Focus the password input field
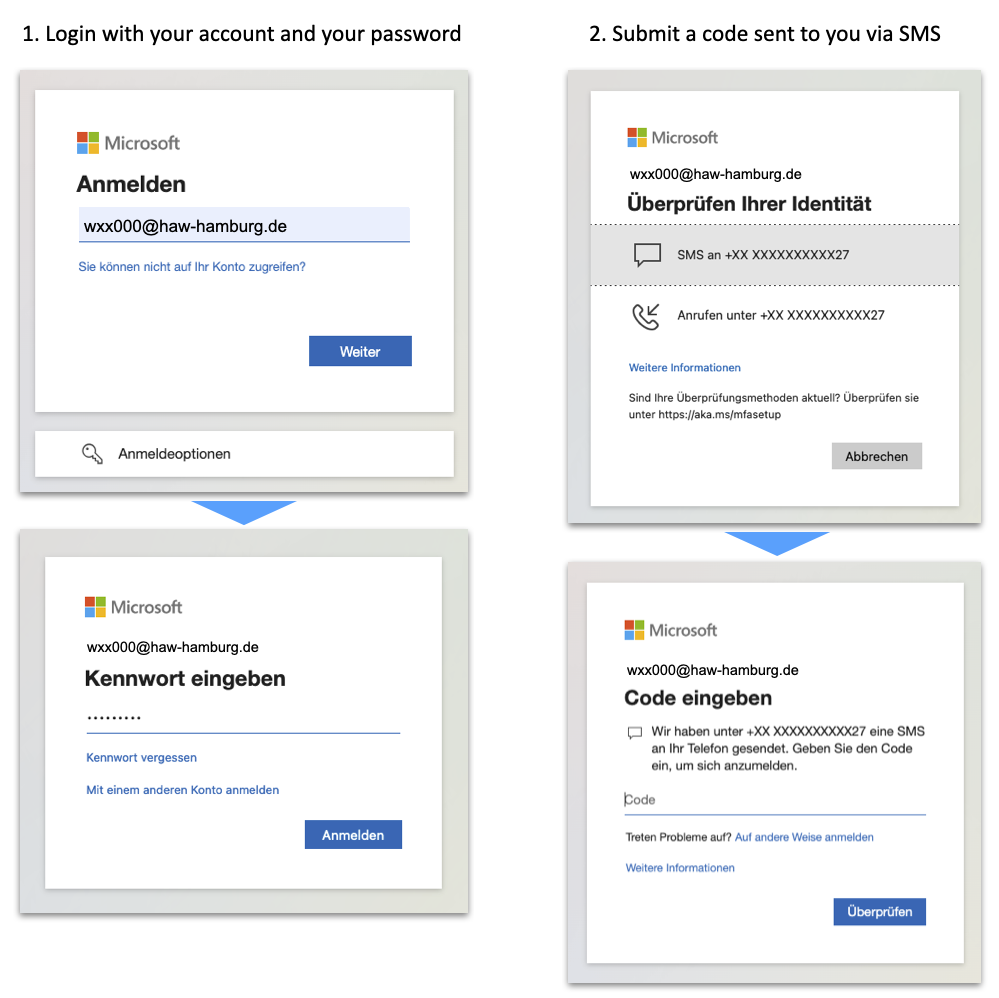 (242, 718)
